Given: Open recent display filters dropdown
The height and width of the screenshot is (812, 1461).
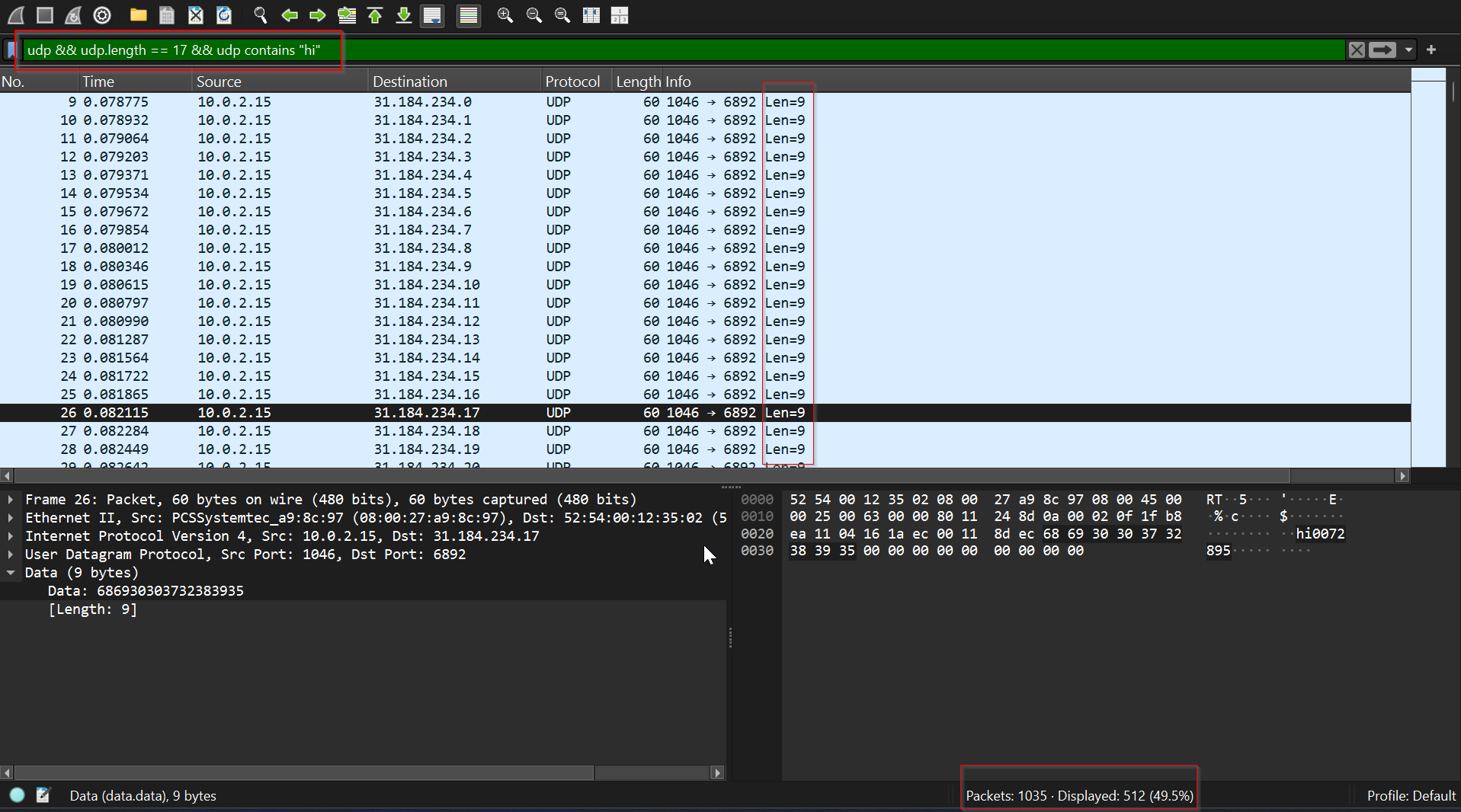Looking at the screenshot, I should (1408, 50).
